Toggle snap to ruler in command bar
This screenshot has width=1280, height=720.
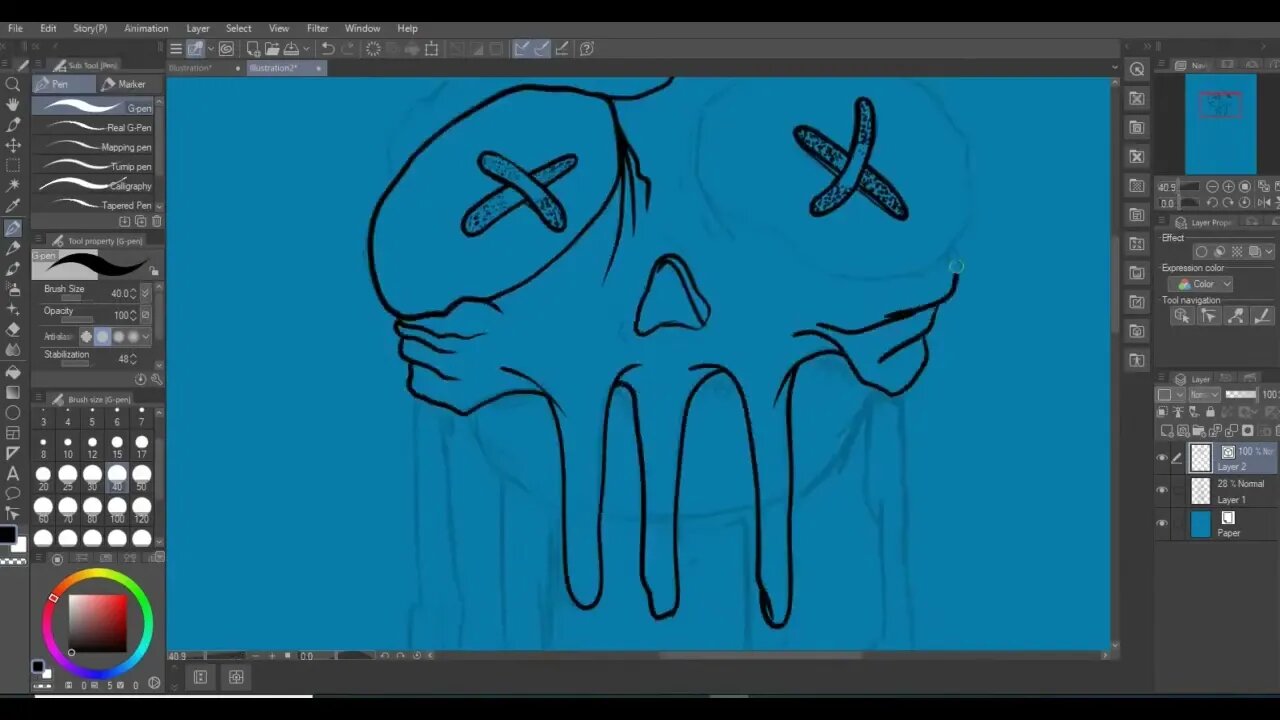tap(521, 48)
